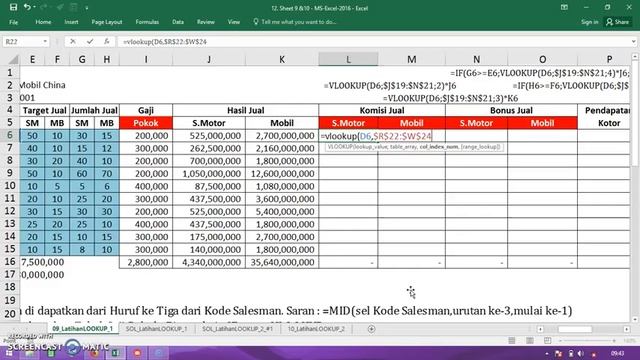Click the Name Box showing R22
This screenshot has height=360, width=640.
point(21,42)
